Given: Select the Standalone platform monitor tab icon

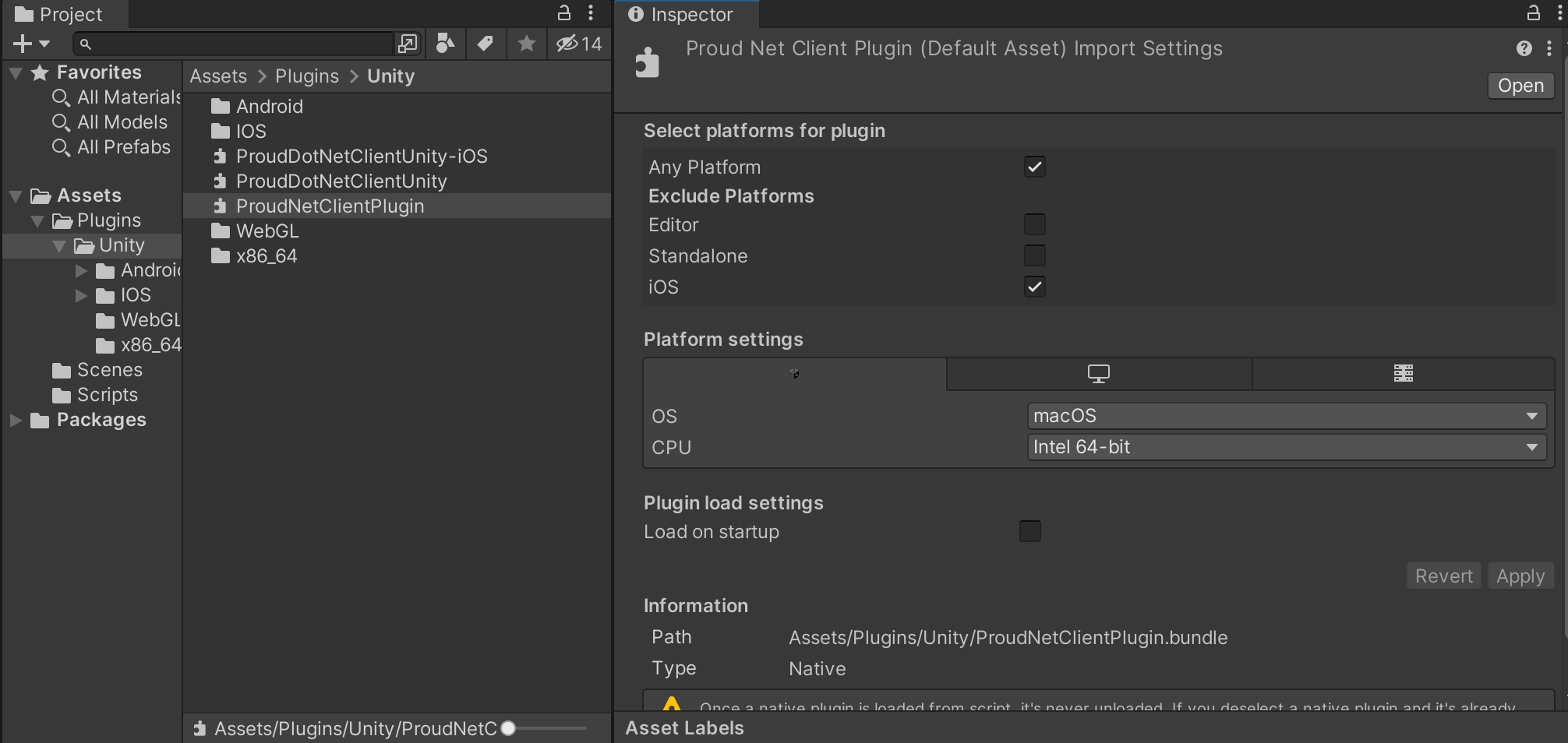Looking at the screenshot, I should (1098, 375).
